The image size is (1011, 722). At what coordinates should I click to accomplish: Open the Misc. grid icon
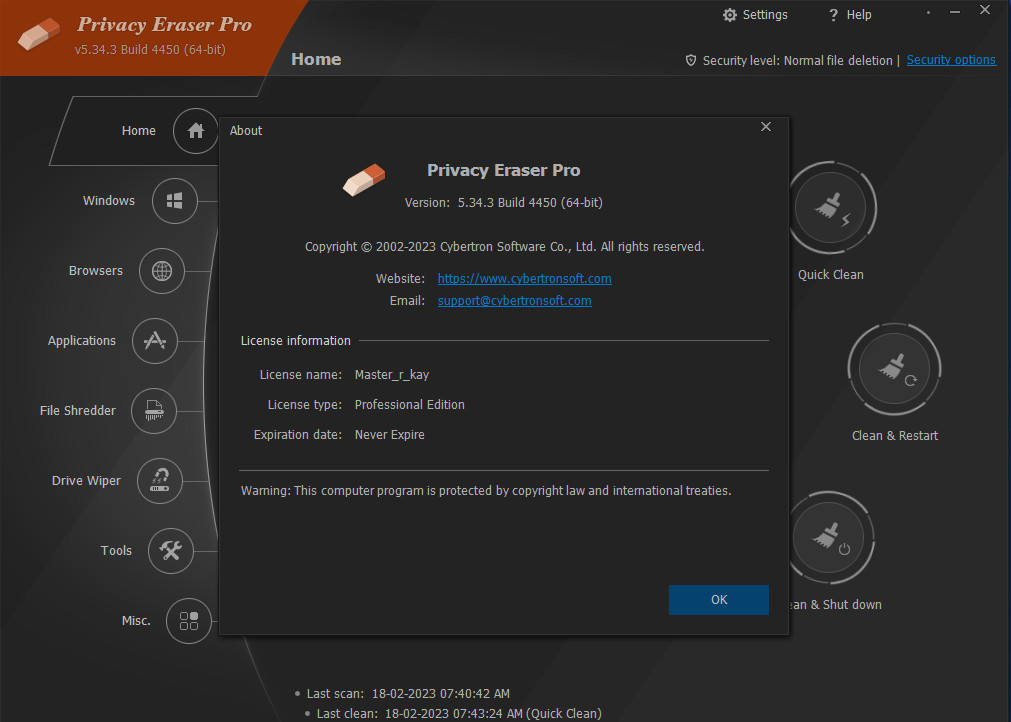point(189,621)
